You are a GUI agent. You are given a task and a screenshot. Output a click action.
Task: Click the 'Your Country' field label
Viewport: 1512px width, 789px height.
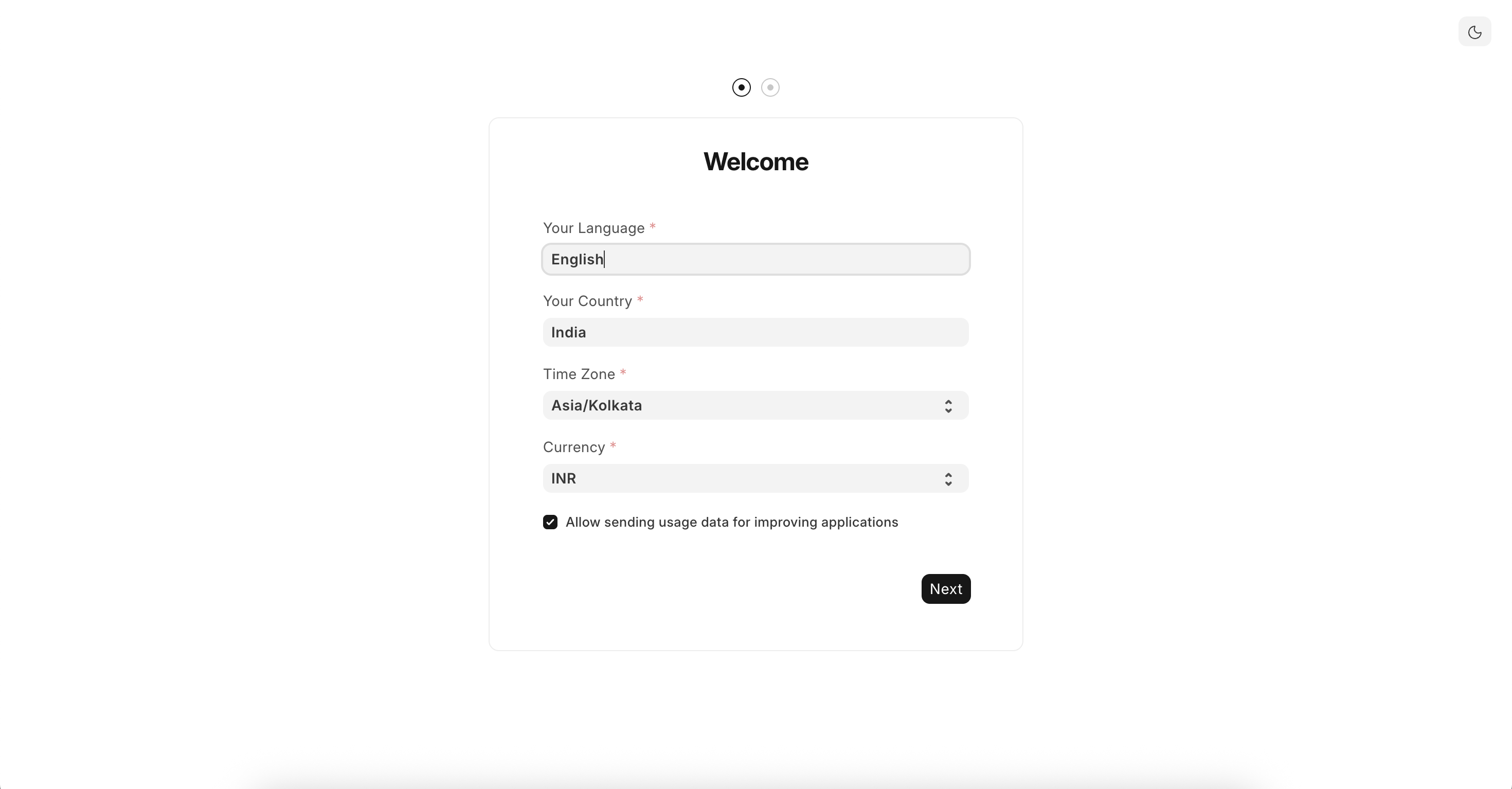[587, 301]
